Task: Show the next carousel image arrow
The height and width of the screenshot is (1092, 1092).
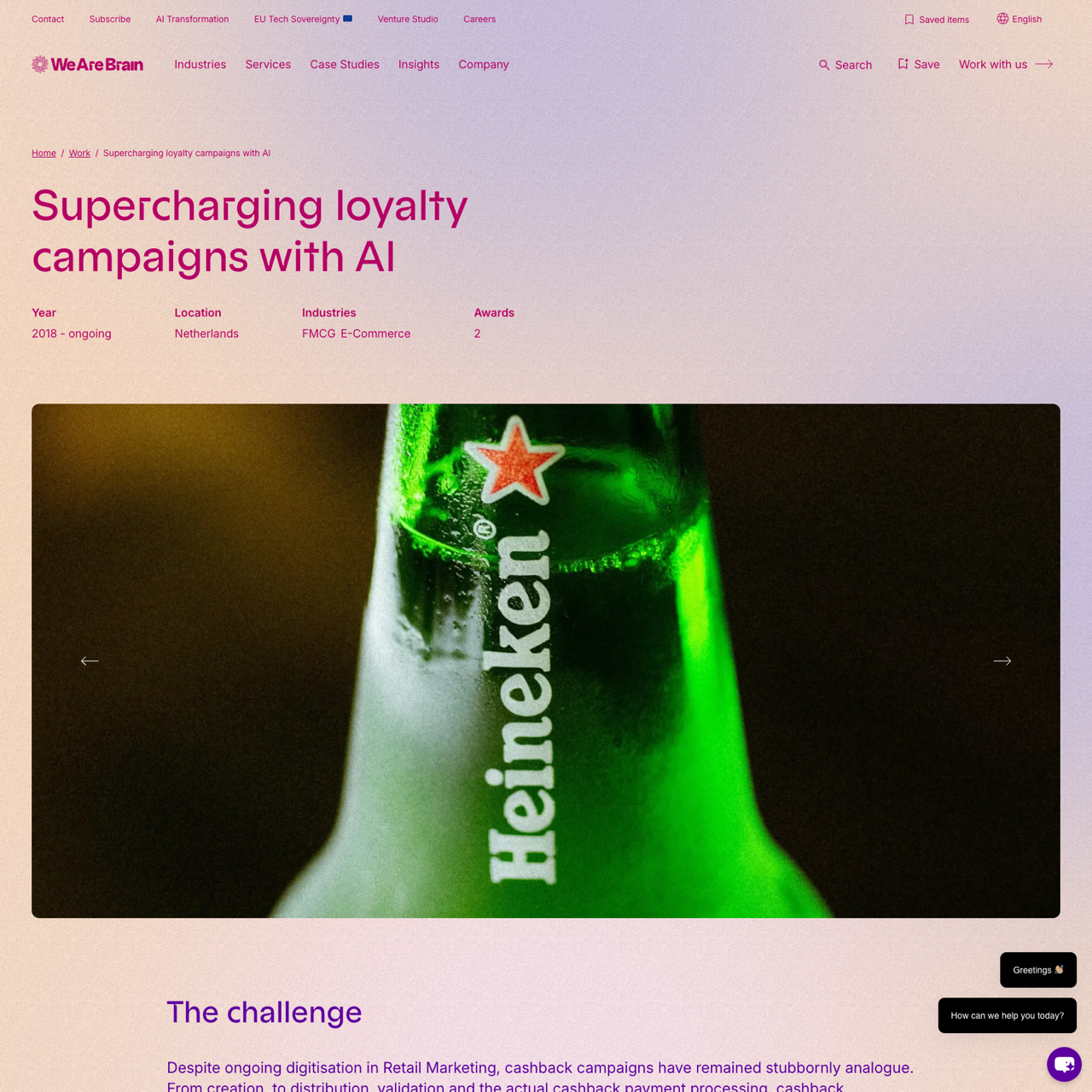Action: (1002, 661)
